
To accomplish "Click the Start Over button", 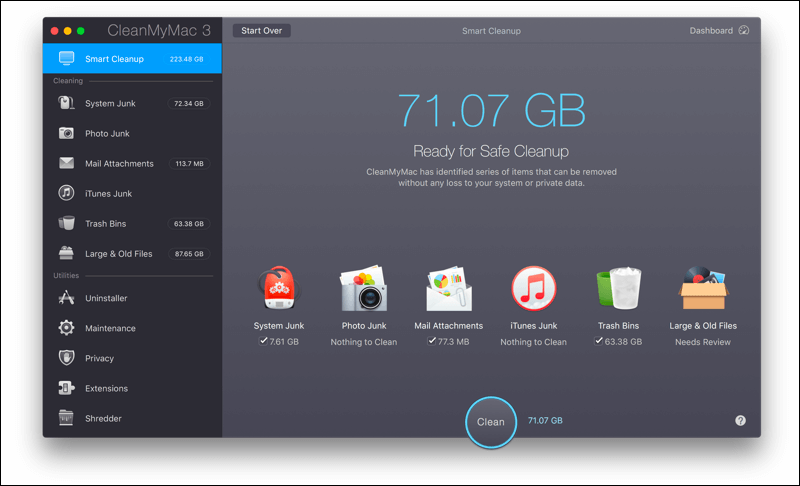I will coord(262,31).
